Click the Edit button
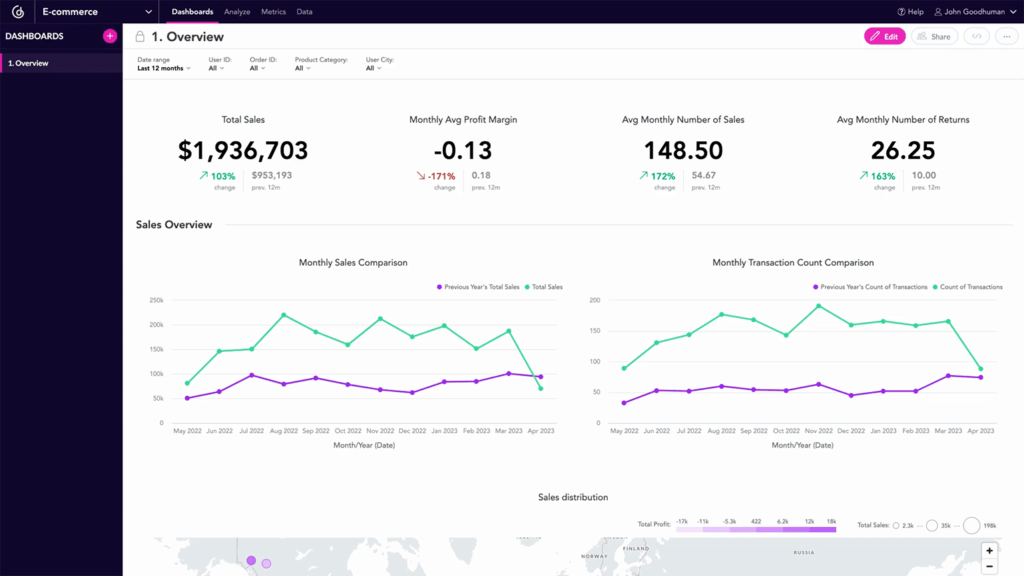Image resolution: width=1024 pixels, height=576 pixels. [x=884, y=37]
